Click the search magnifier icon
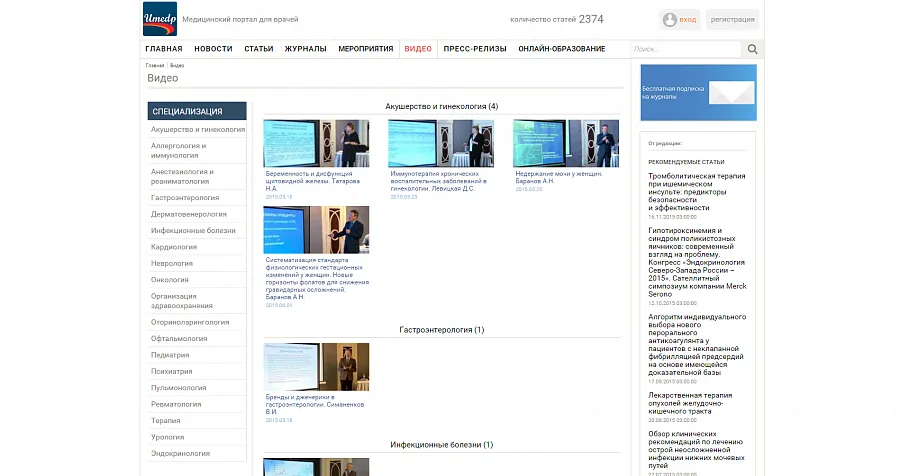Screen dimensions: 900x476 tap(752, 49)
